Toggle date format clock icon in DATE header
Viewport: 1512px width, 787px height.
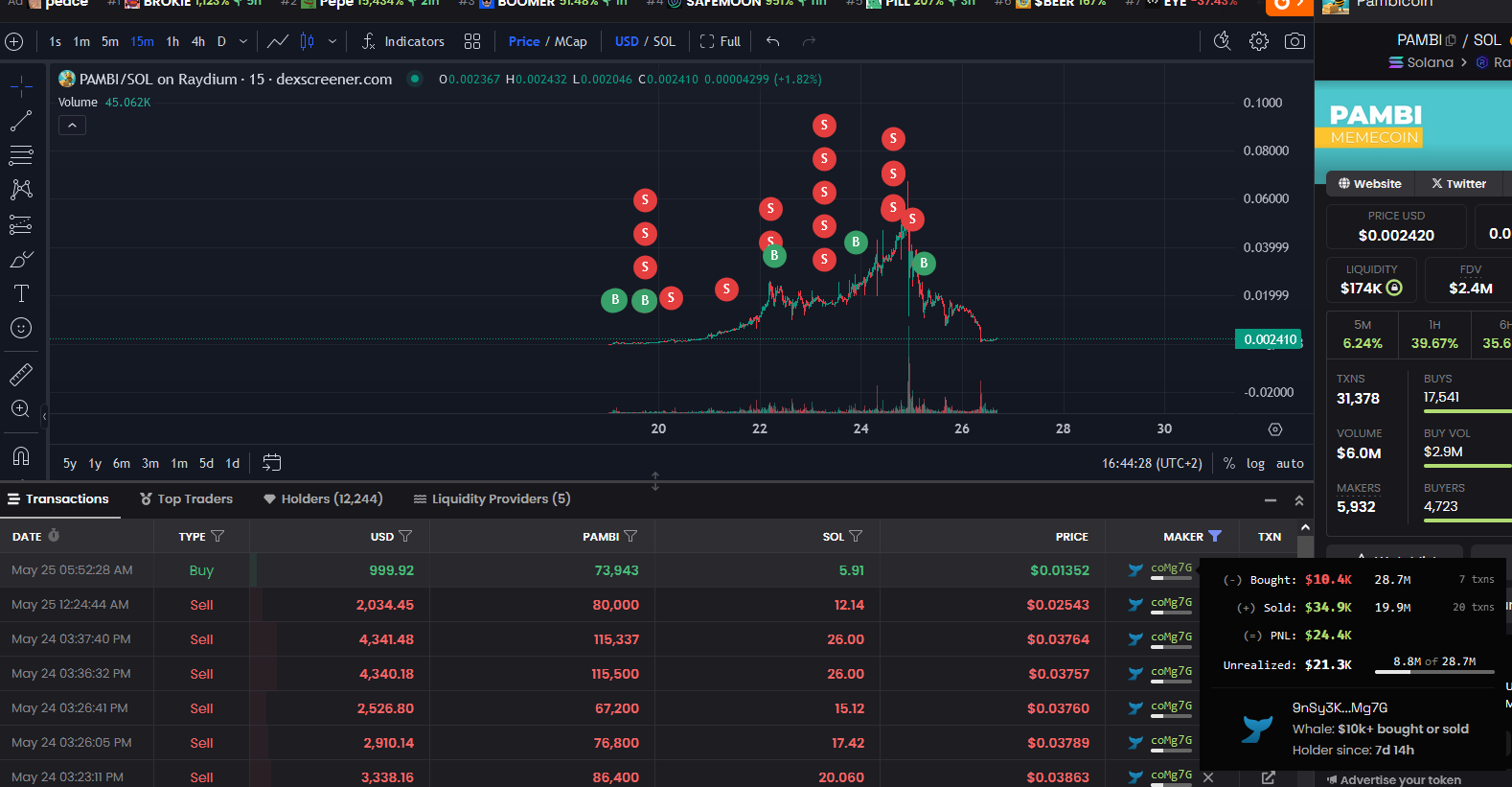(54, 535)
